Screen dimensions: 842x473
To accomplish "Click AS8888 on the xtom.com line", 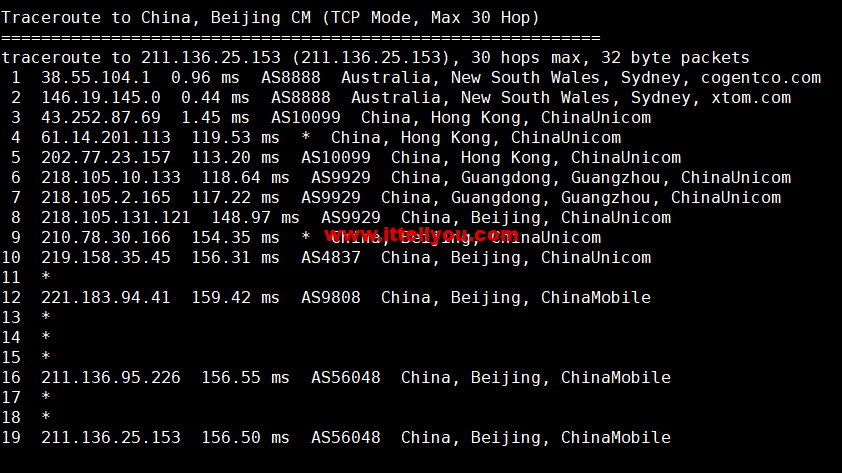I will 301,98.
